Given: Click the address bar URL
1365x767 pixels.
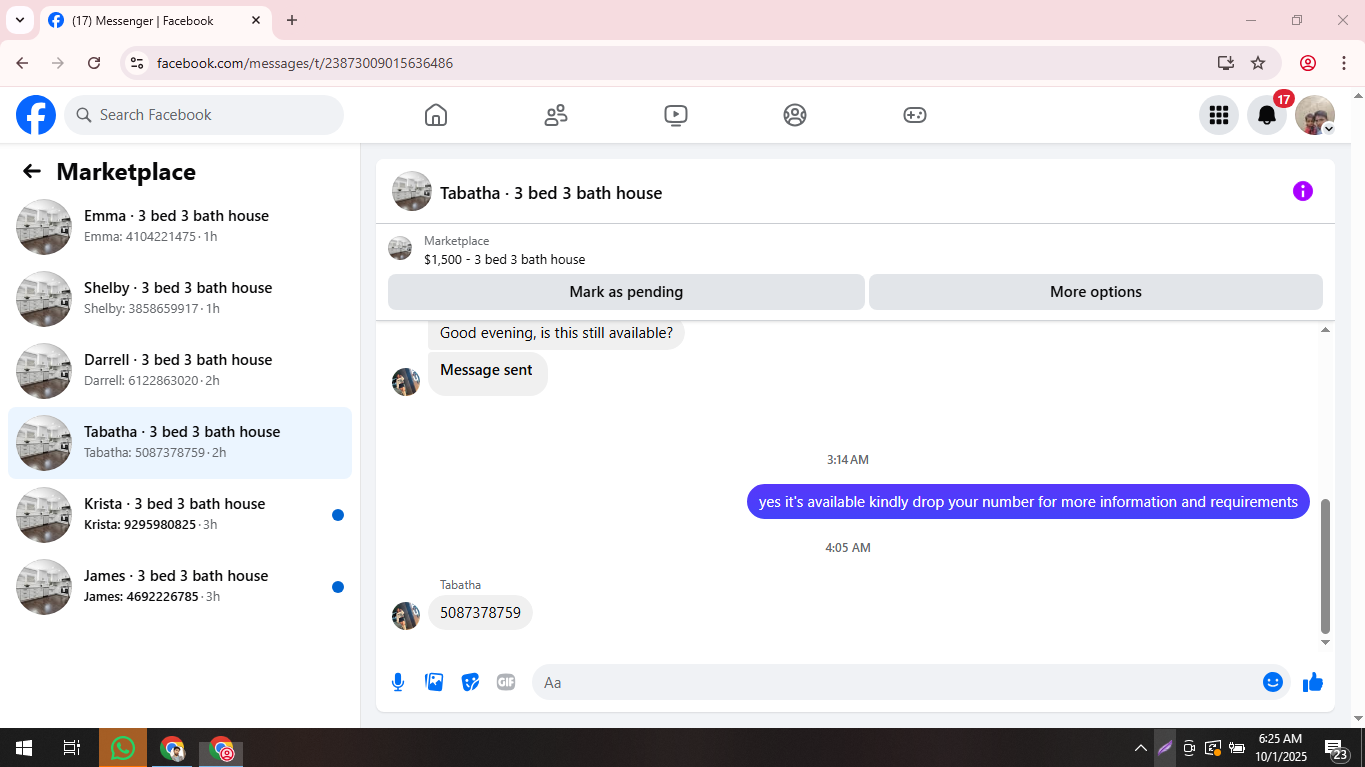Looking at the screenshot, I should [x=305, y=63].
